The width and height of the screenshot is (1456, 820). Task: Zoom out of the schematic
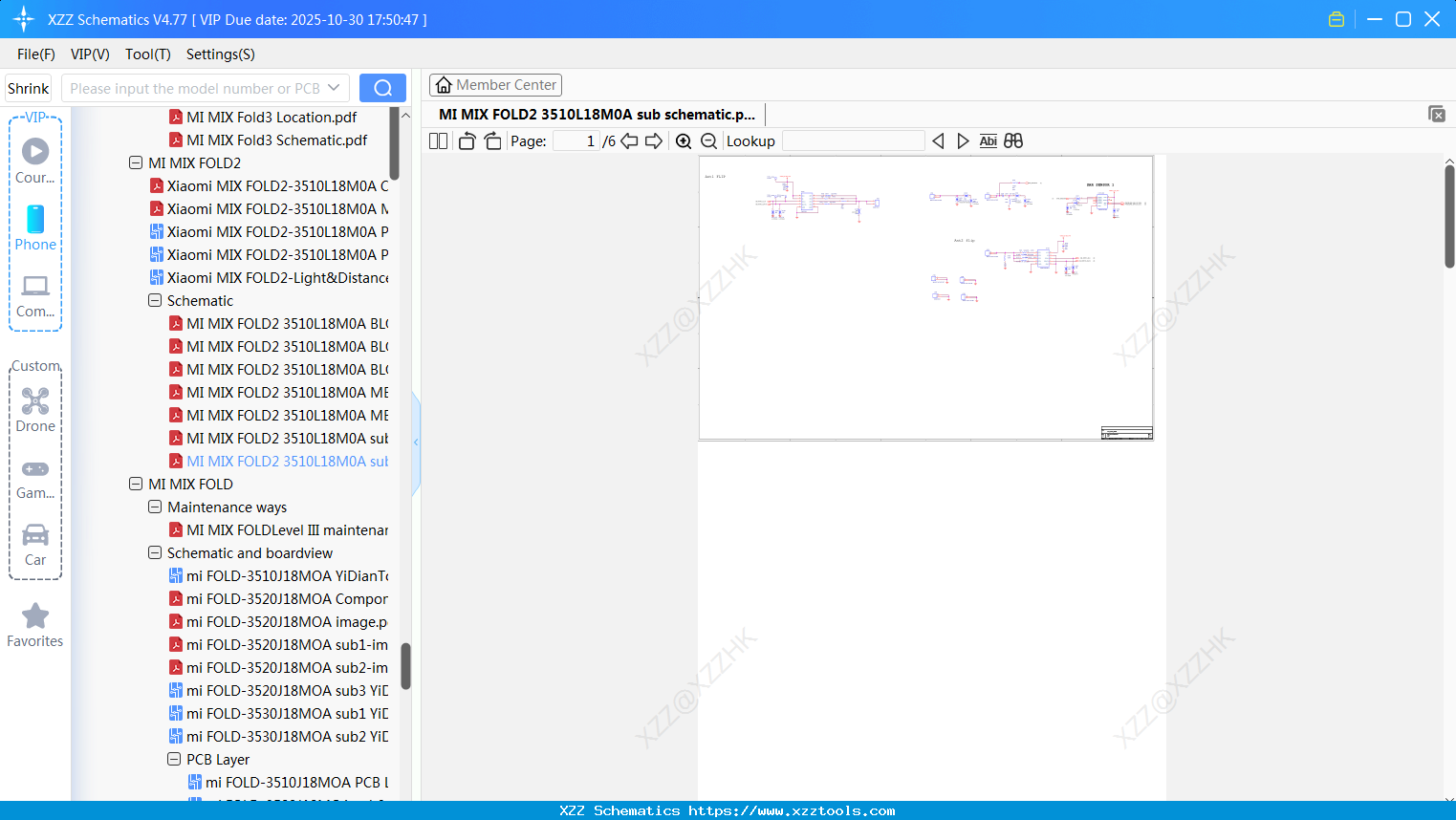(x=708, y=141)
